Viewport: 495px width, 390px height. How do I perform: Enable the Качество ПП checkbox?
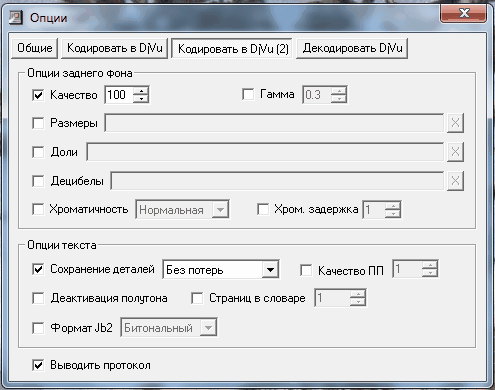tap(306, 270)
